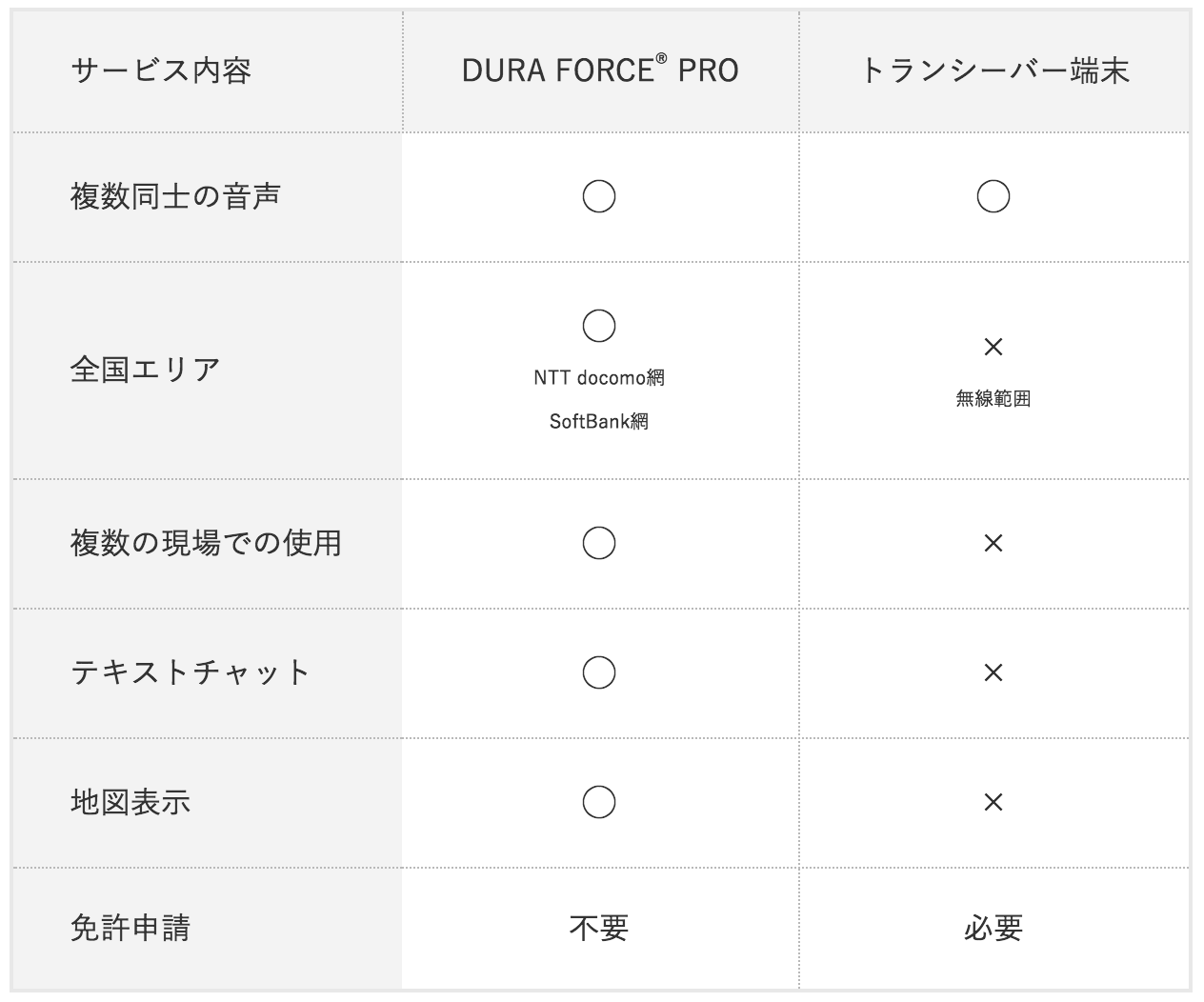Click the SoftBank網 text
Viewport: 1204px width, 1002px height.
(599, 421)
